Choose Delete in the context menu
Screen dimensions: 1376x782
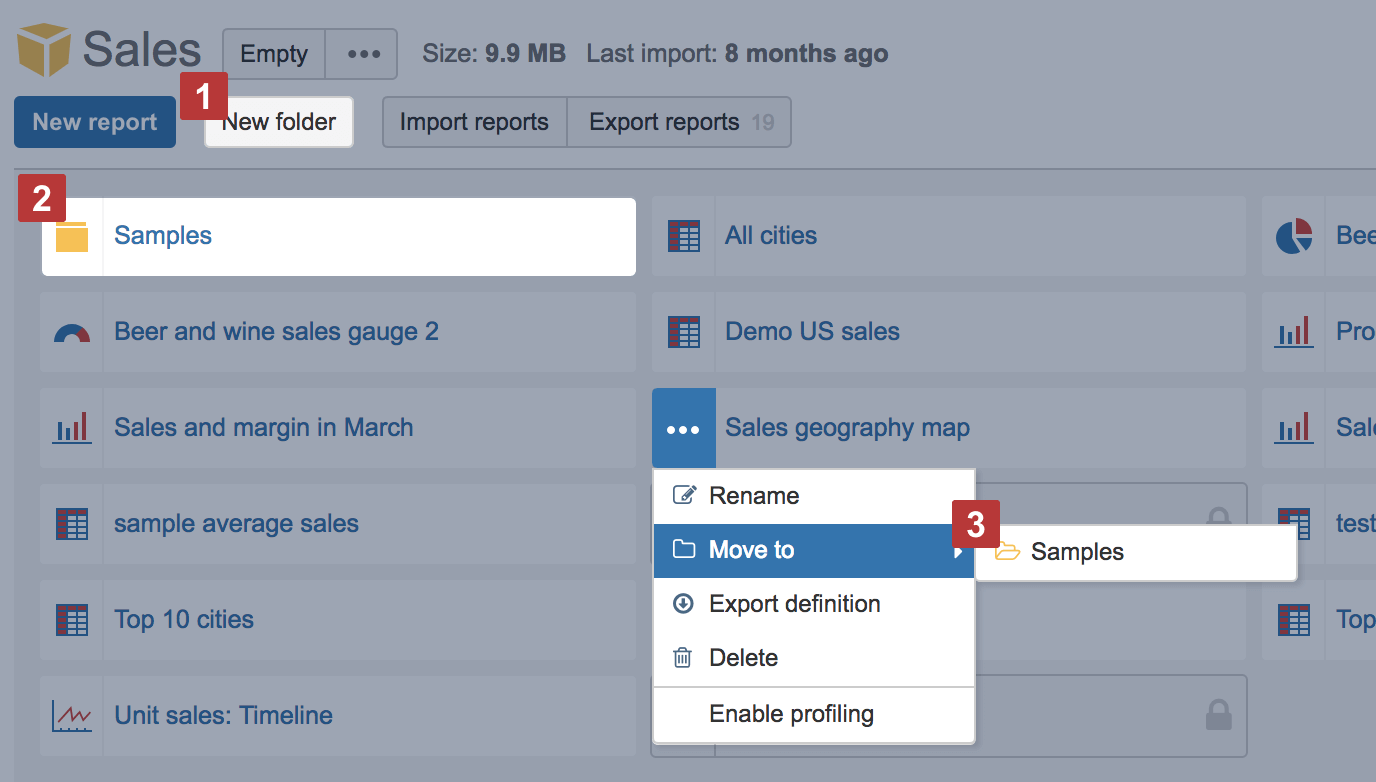[x=743, y=658]
